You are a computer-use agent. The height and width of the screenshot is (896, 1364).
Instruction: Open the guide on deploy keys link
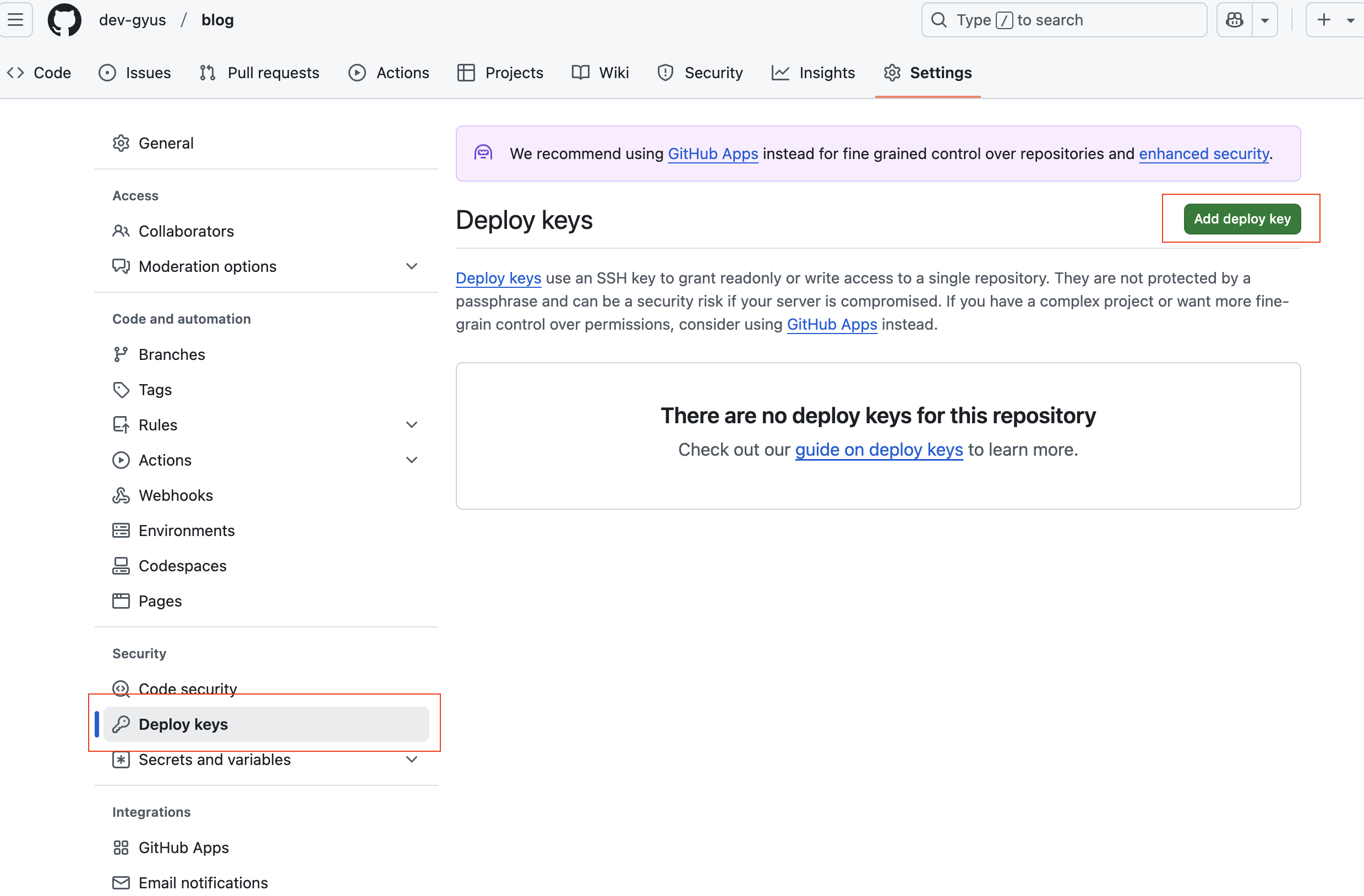point(879,450)
